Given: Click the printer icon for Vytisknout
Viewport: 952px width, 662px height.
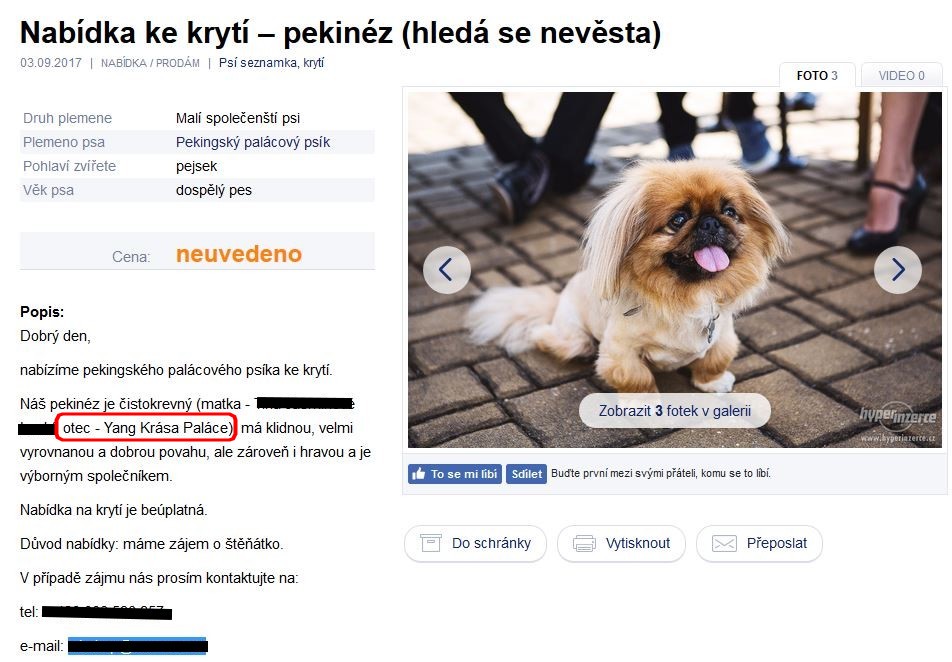Looking at the screenshot, I should (584, 543).
